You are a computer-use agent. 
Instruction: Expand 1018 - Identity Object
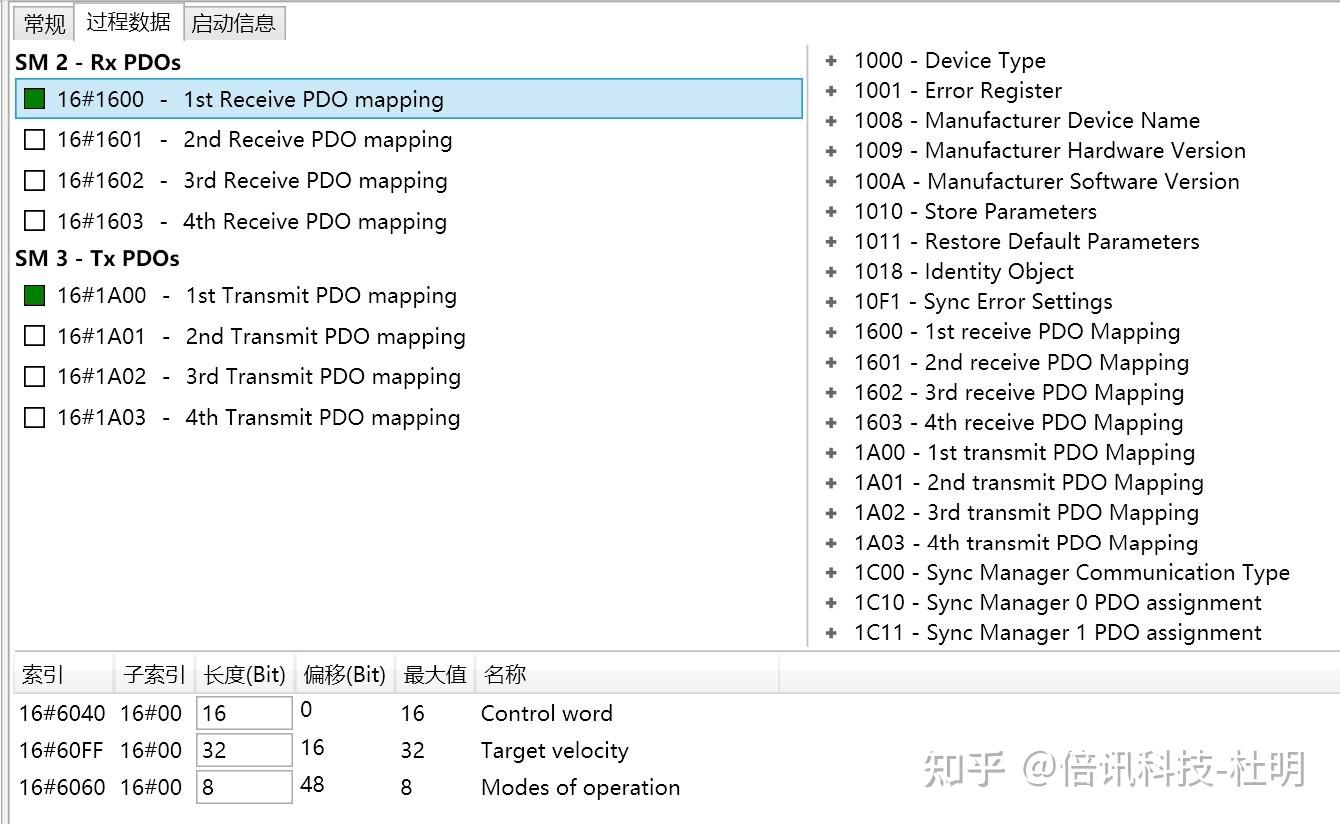(831, 271)
